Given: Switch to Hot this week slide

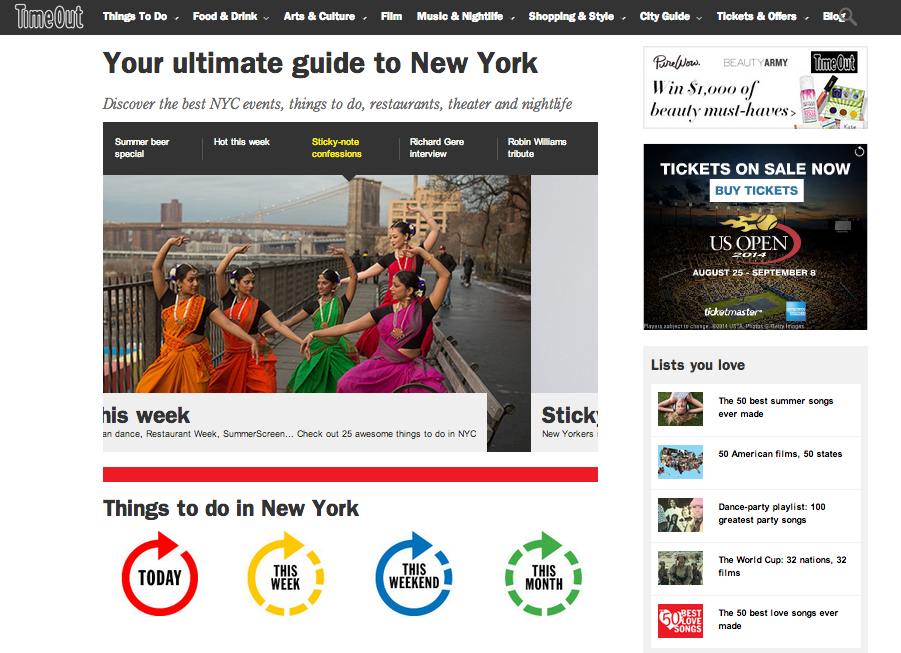Looking at the screenshot, I should tap(241, 142).
